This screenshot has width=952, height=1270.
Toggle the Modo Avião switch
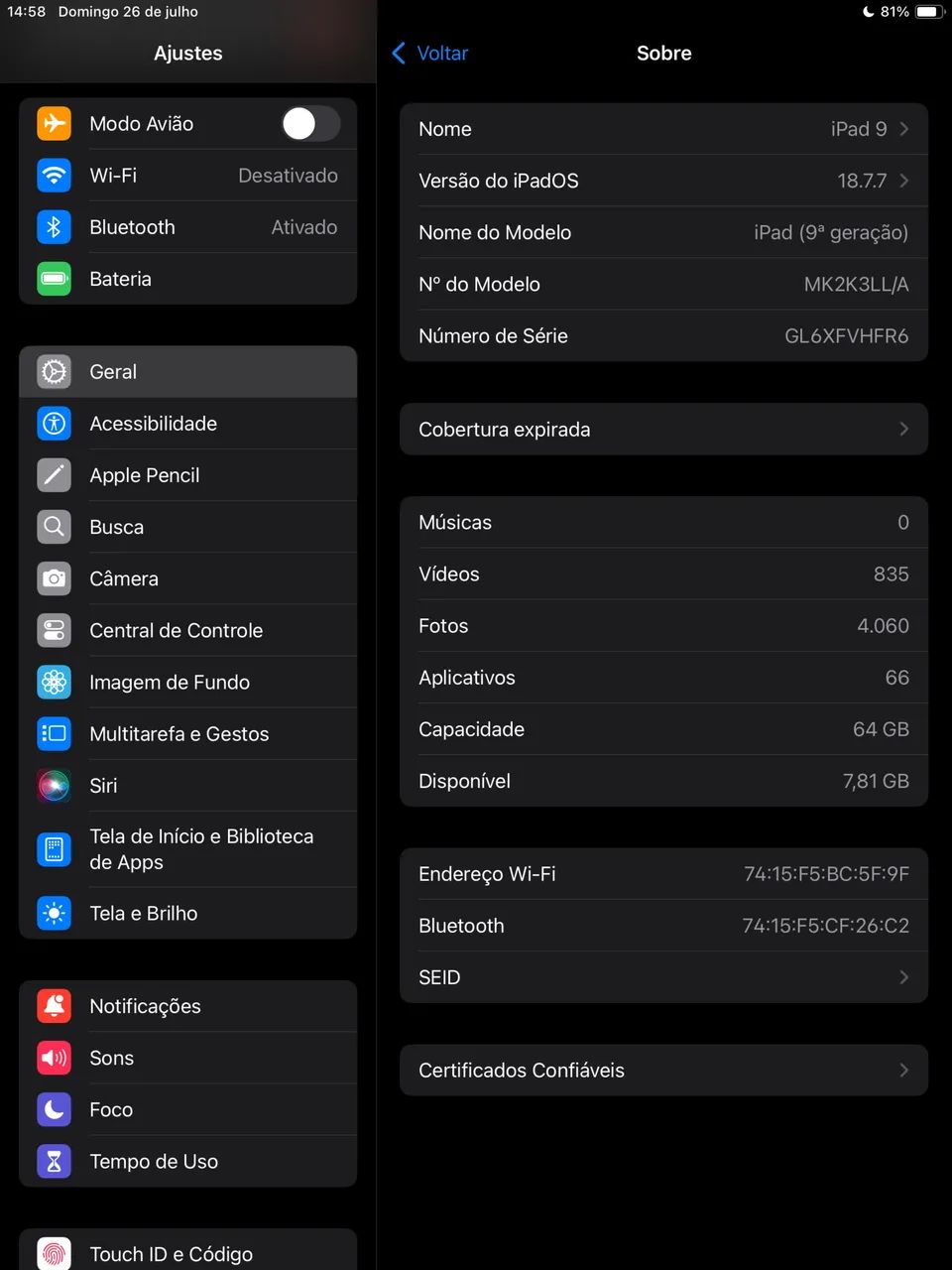(x=310, y=124)
